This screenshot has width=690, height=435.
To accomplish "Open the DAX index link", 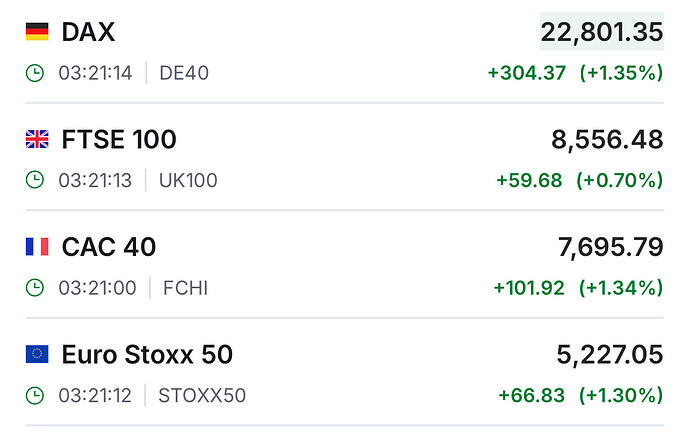I will [88, 32].
